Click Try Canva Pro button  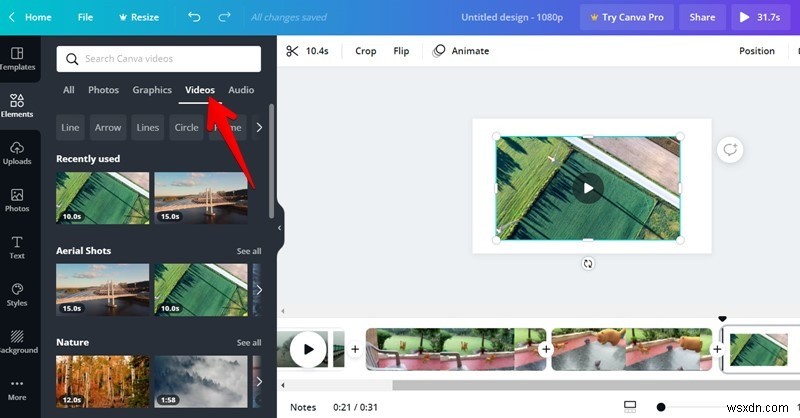pos(627,17)
